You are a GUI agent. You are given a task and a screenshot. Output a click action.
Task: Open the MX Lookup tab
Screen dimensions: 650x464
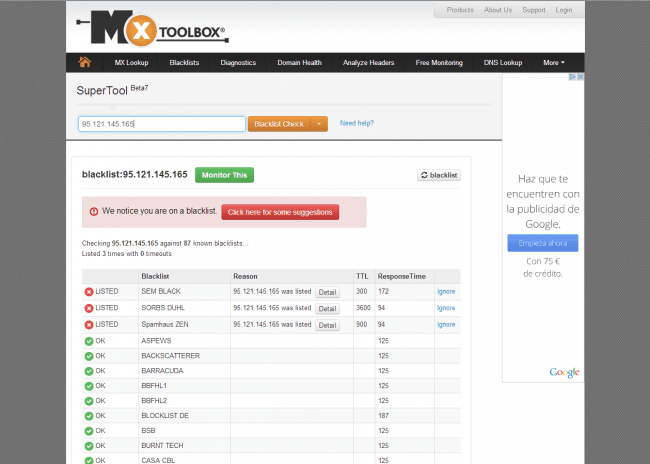131,63
